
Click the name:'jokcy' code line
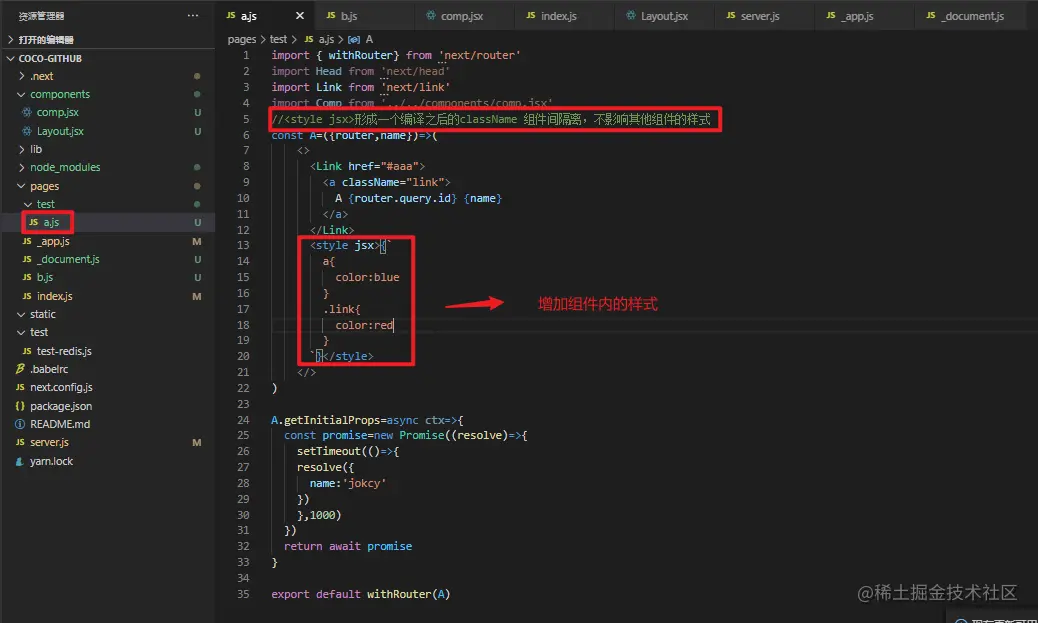point(348,483)
